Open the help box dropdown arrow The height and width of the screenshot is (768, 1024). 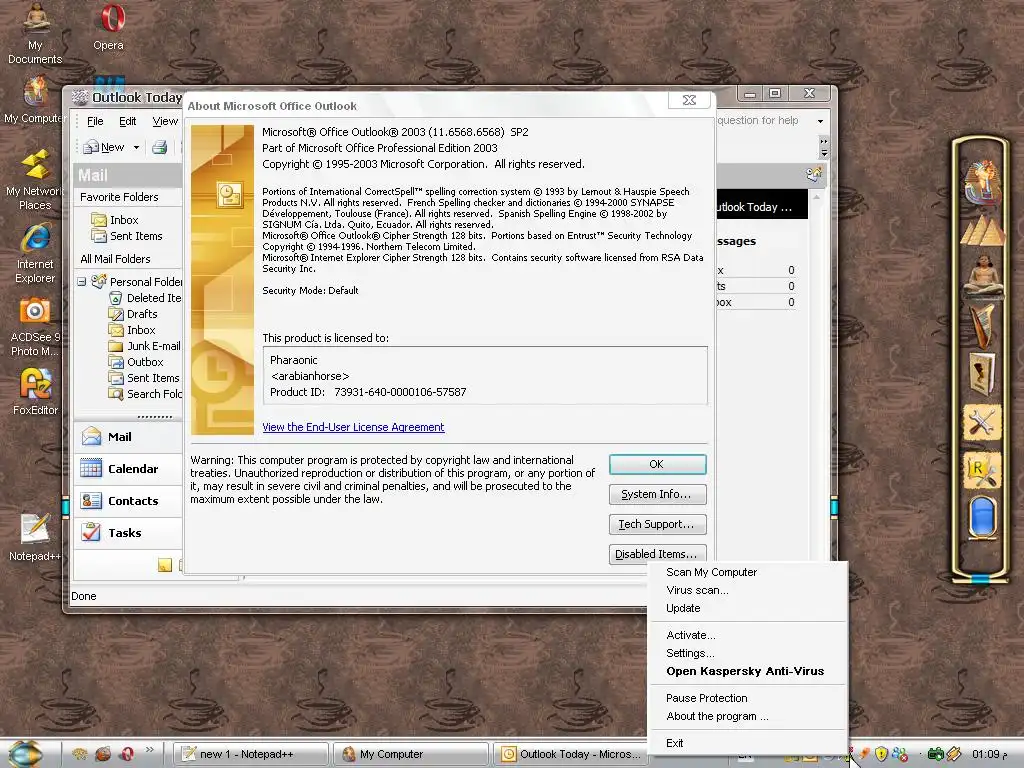820,121
